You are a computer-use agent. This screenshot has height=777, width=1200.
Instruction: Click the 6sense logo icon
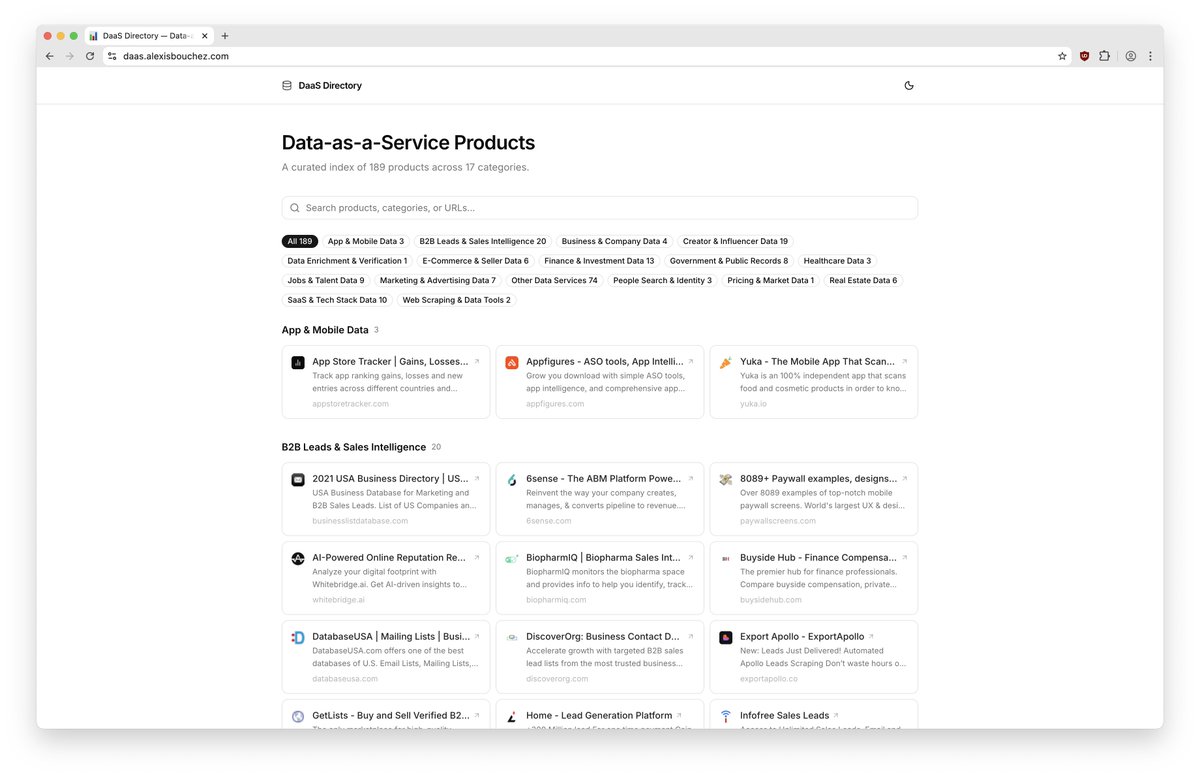click(x=512, y=479)
